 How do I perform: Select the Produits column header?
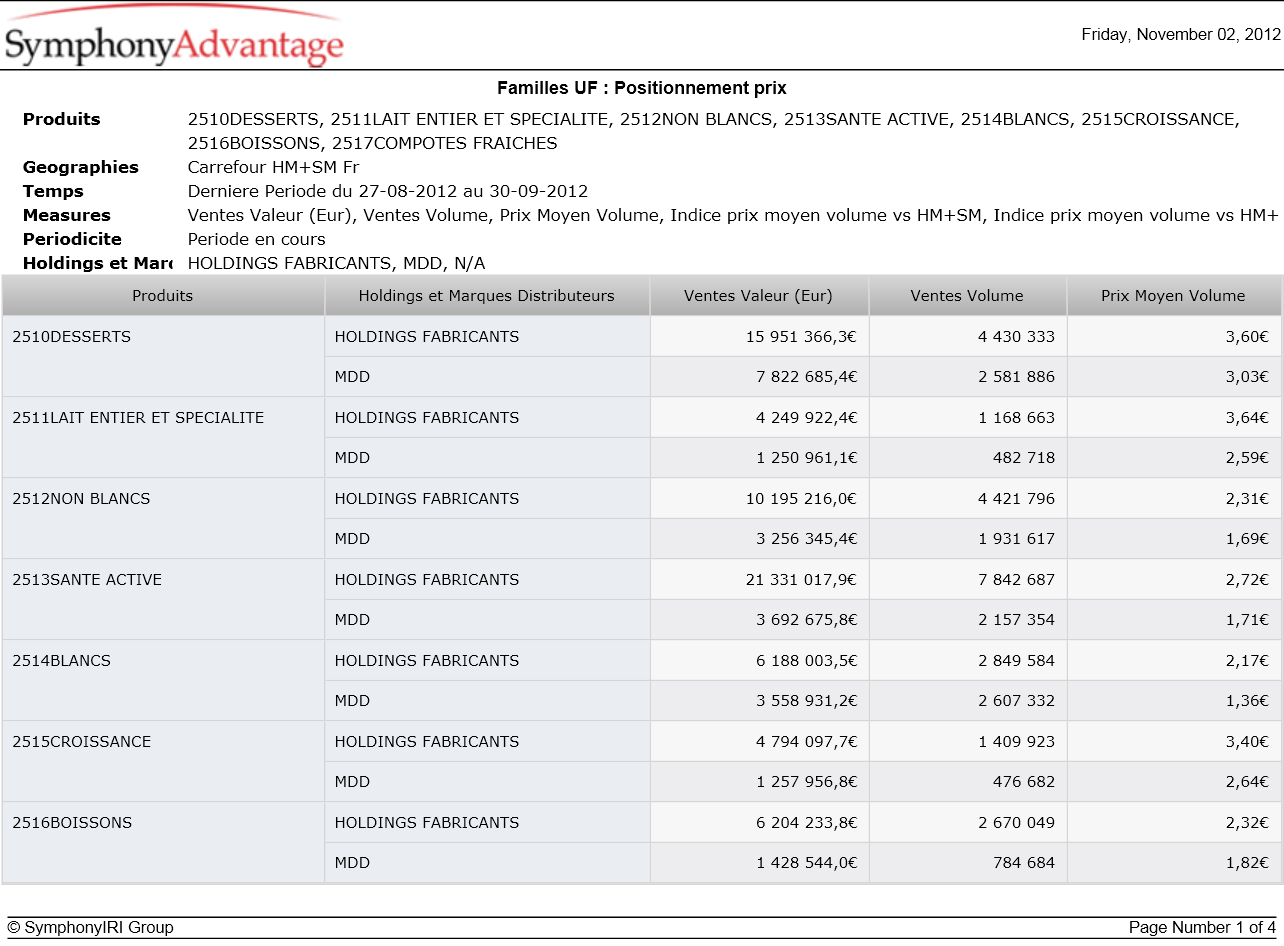163,296
